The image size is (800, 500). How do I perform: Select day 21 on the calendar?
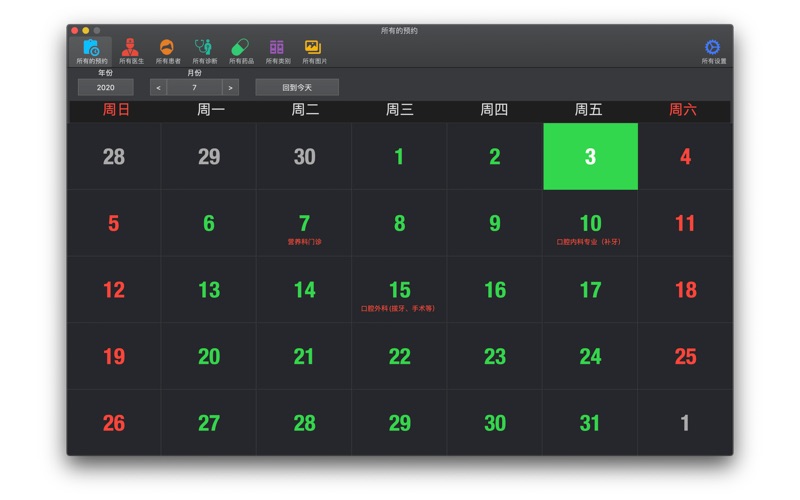(304, 356)
